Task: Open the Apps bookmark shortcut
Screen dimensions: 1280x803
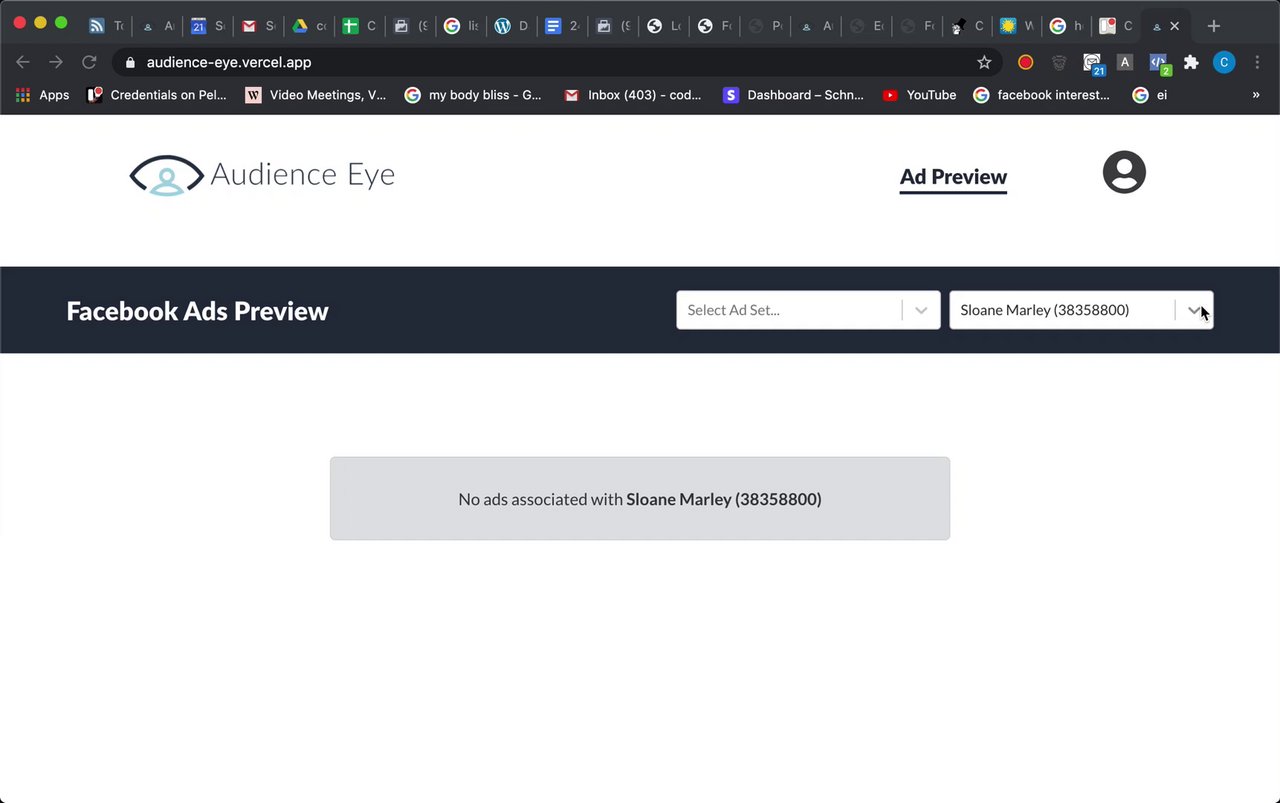Action: (x=42, y=95)
